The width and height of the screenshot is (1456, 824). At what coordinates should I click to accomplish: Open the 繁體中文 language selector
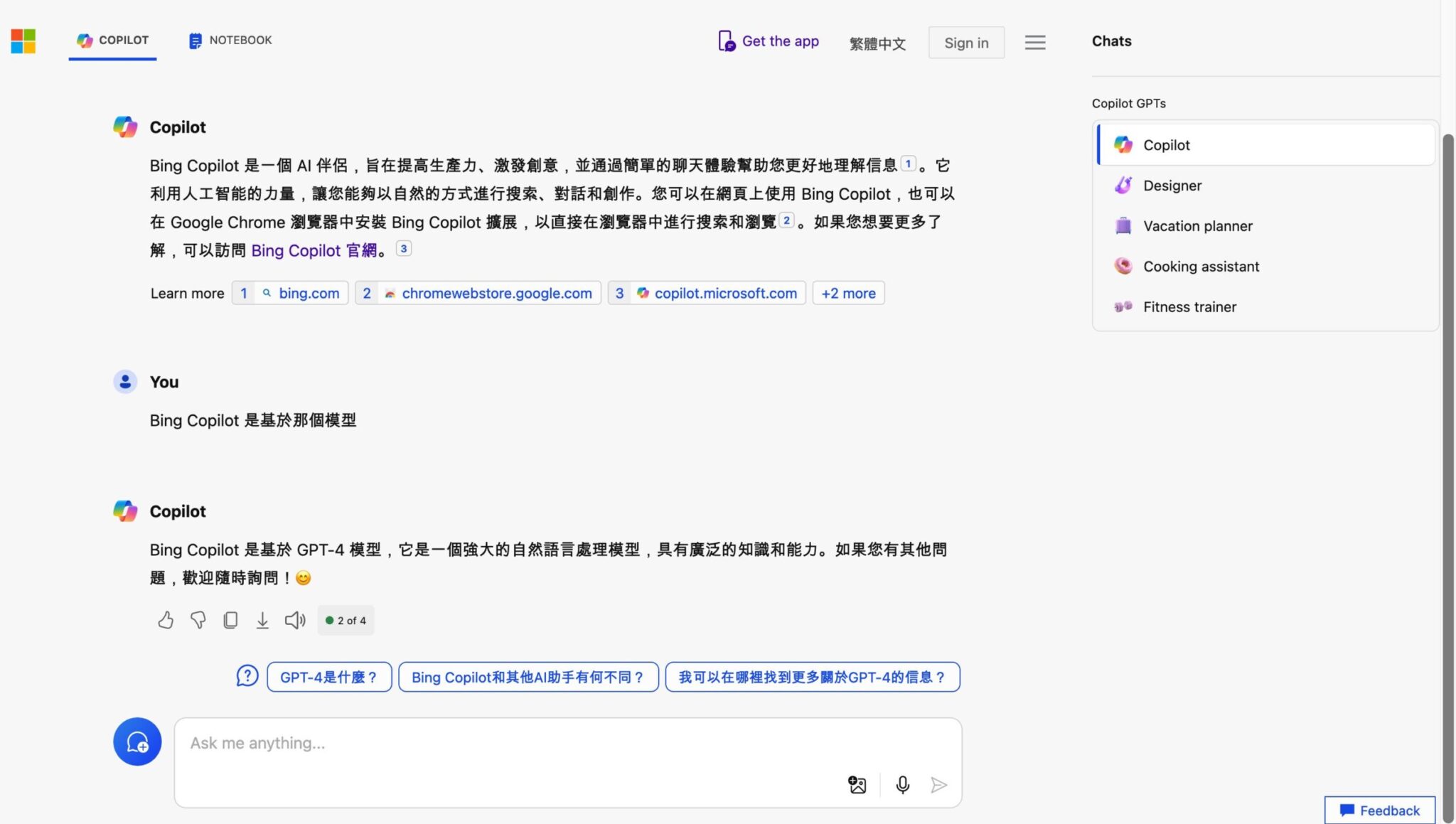(x=877, y=43)
